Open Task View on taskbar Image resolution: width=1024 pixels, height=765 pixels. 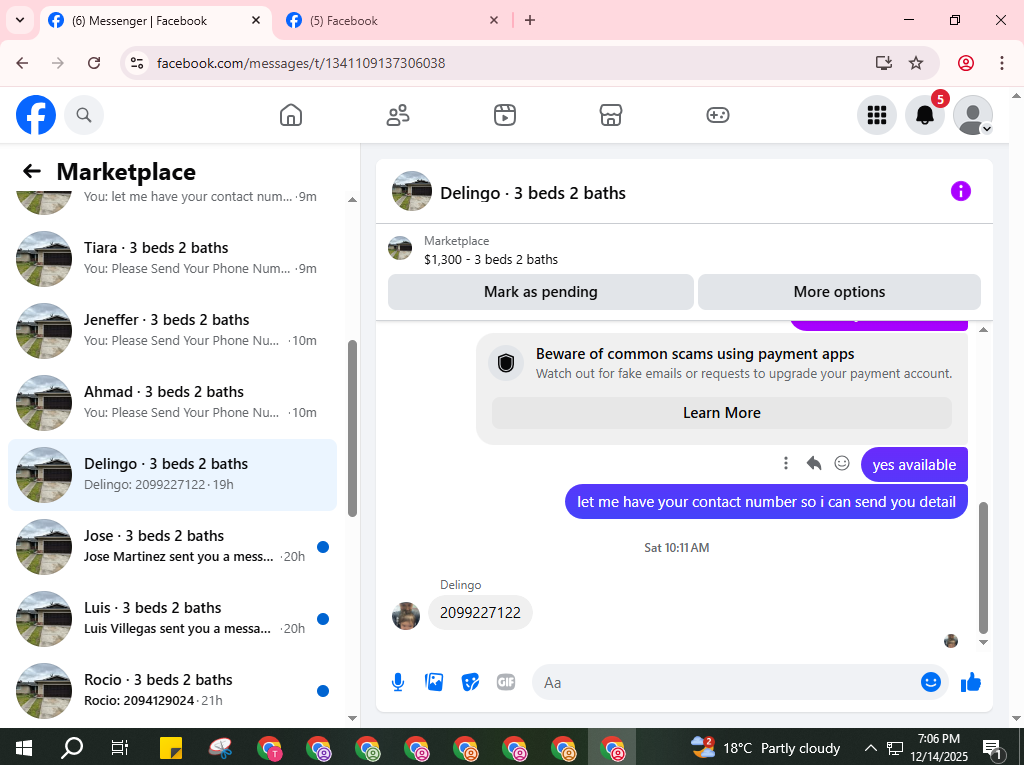click(120, 747)
